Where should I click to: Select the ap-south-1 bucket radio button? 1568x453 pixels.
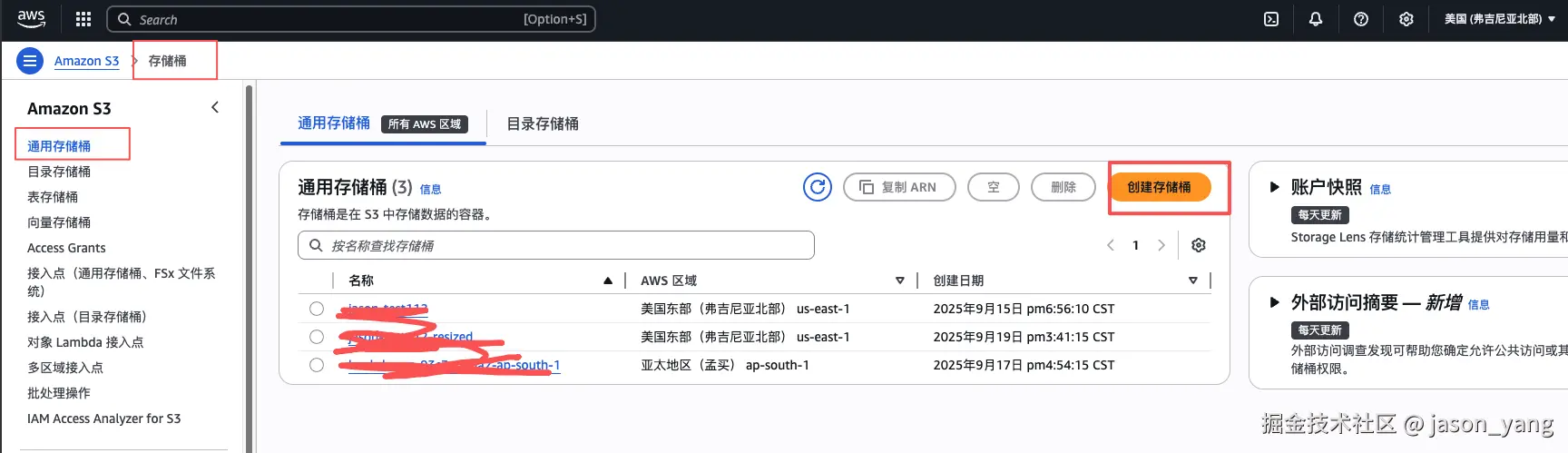click(x=317, y=365)
